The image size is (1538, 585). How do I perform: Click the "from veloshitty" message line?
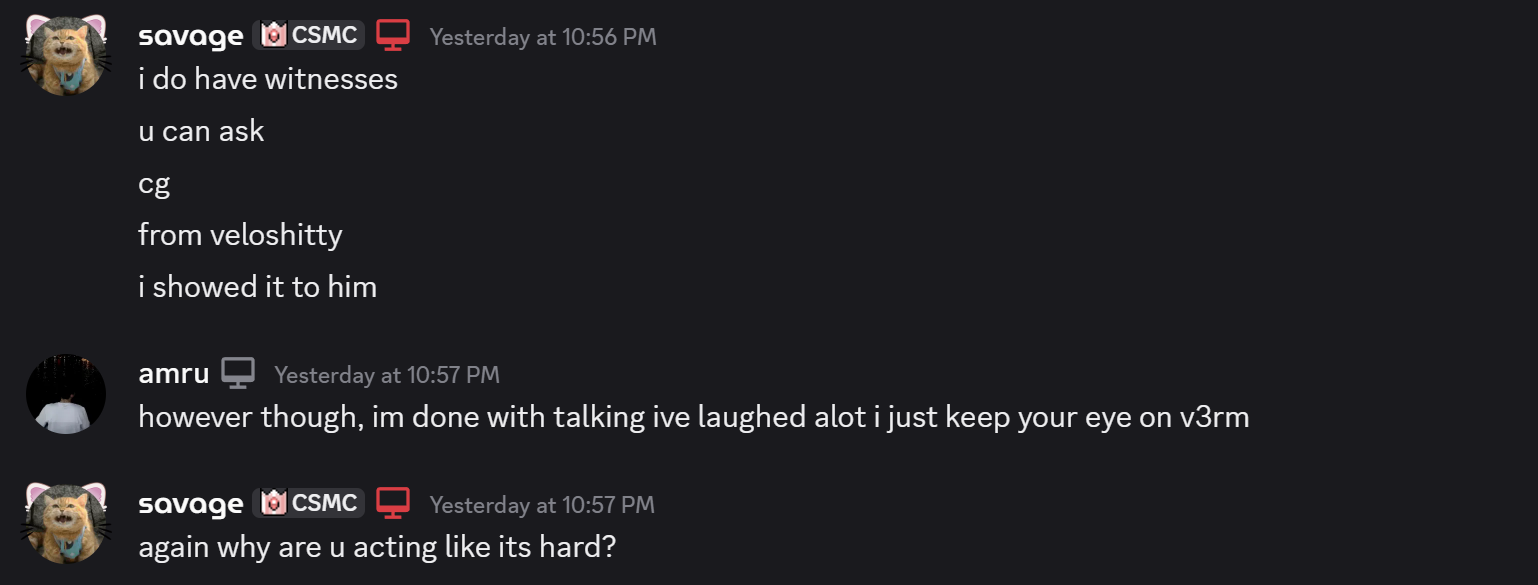[240, 235]
